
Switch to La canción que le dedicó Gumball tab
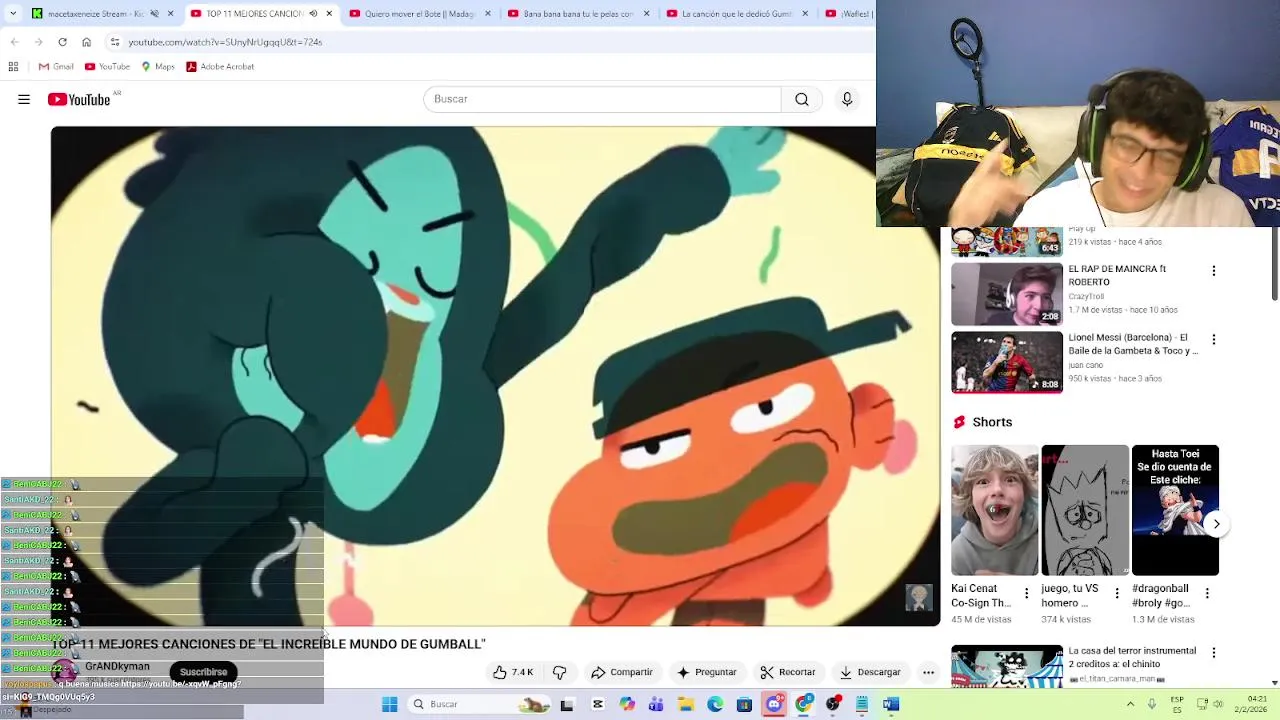point(736,14)
